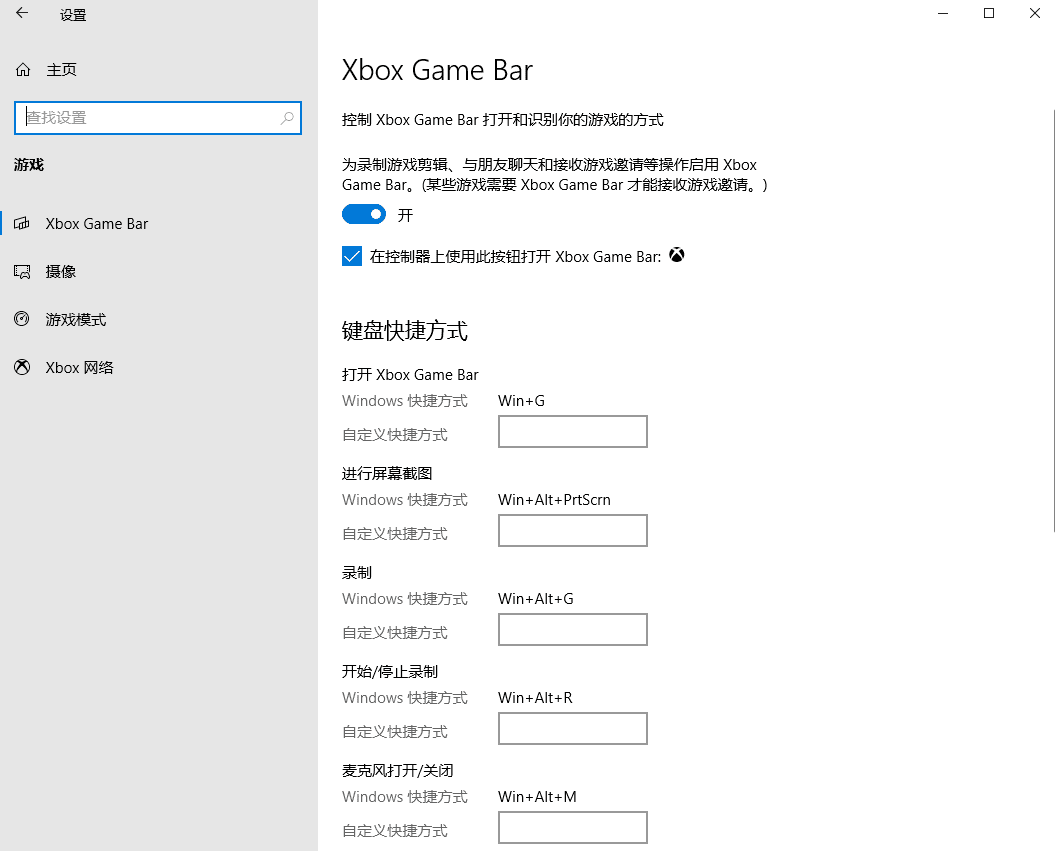Click the 游戏模式 game mode sidebar icon

pos(22,319)
